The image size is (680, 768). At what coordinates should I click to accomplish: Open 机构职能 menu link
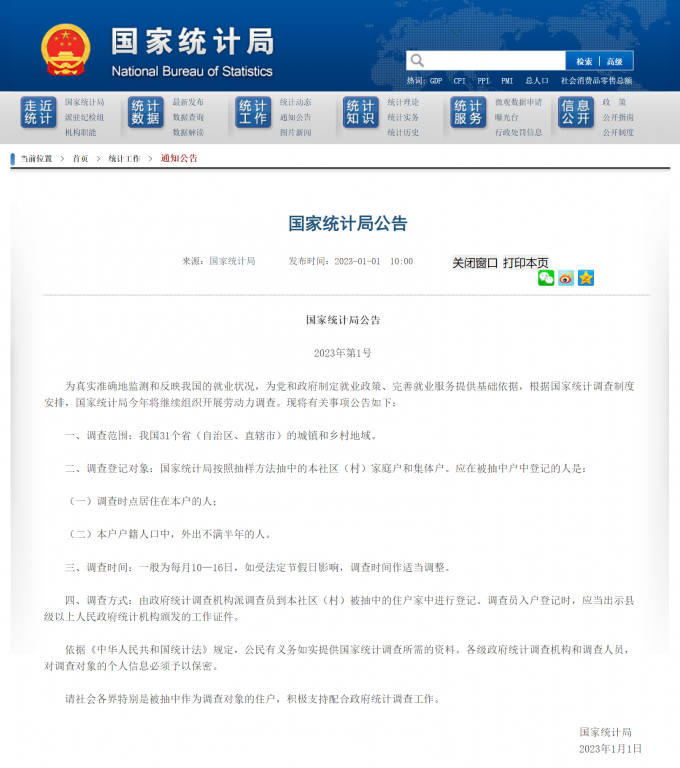(x=81, y=133)
